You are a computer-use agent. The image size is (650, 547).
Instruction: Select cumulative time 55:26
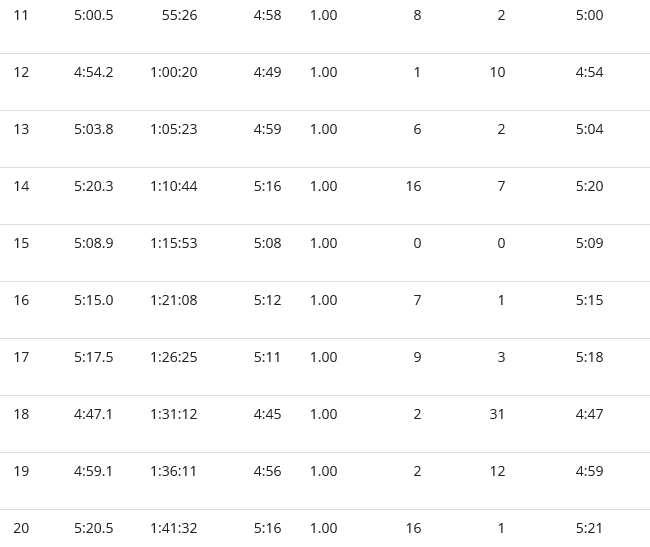(179, 15)
